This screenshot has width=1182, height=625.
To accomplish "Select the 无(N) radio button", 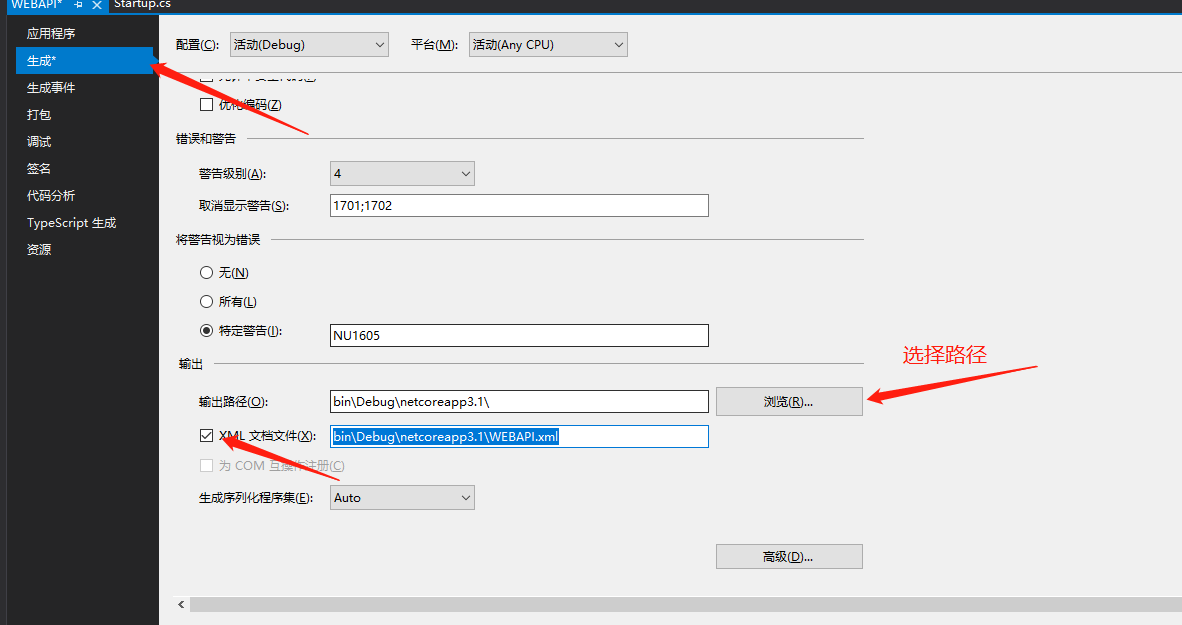I will pyautogui.click(x=207, y=273).
